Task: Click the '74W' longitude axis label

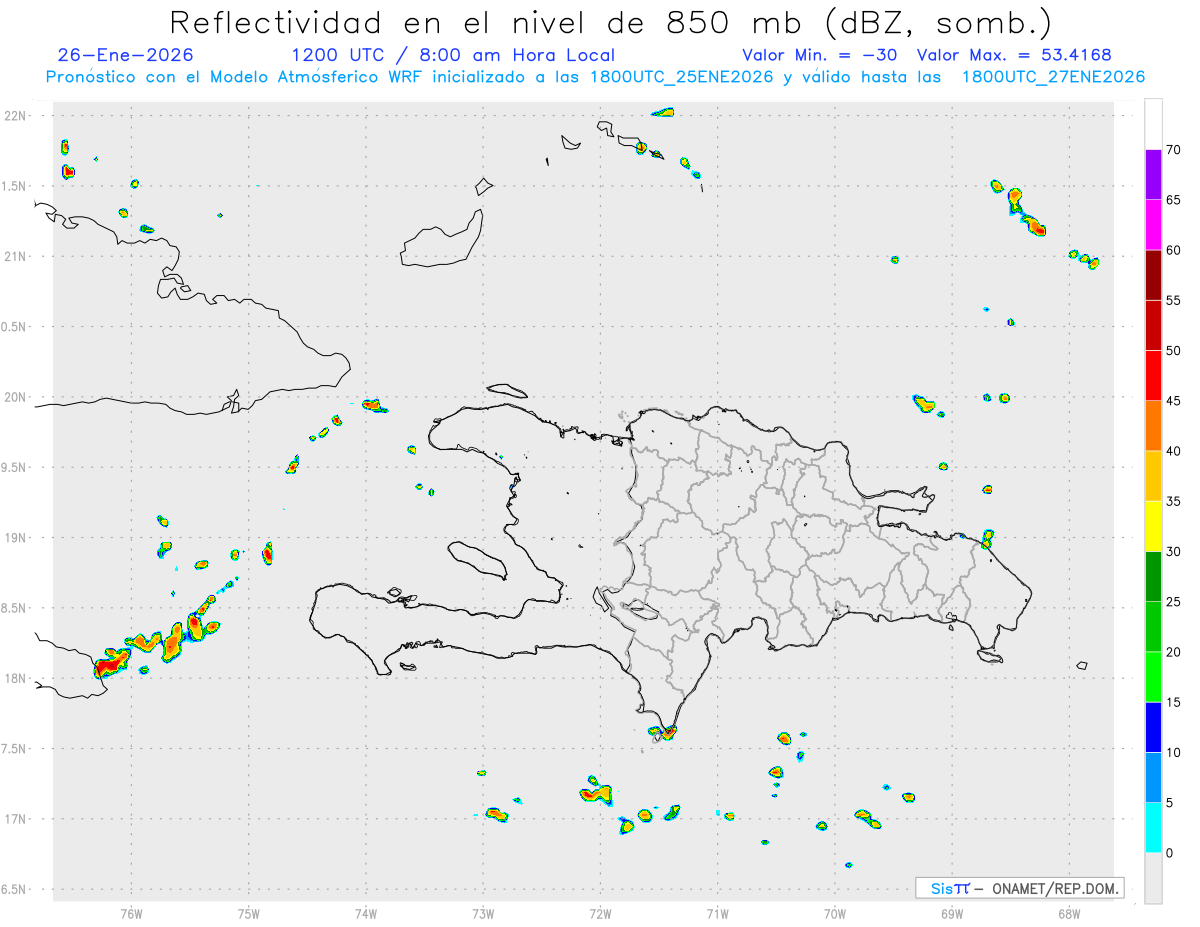Action: [x=365, y=914]
